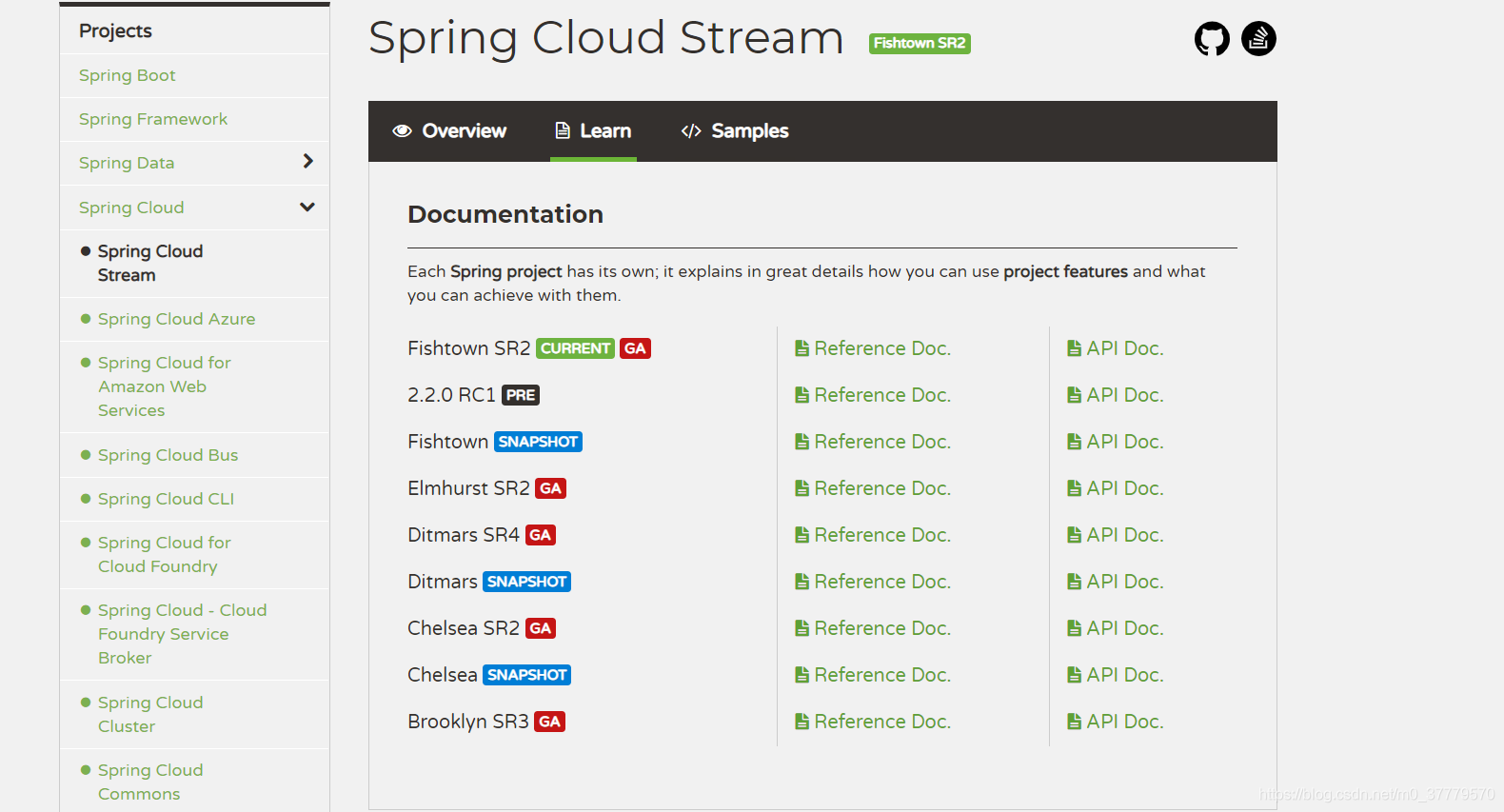Click the Fishtown SR2 API Doc file icon

[1074, 348]
